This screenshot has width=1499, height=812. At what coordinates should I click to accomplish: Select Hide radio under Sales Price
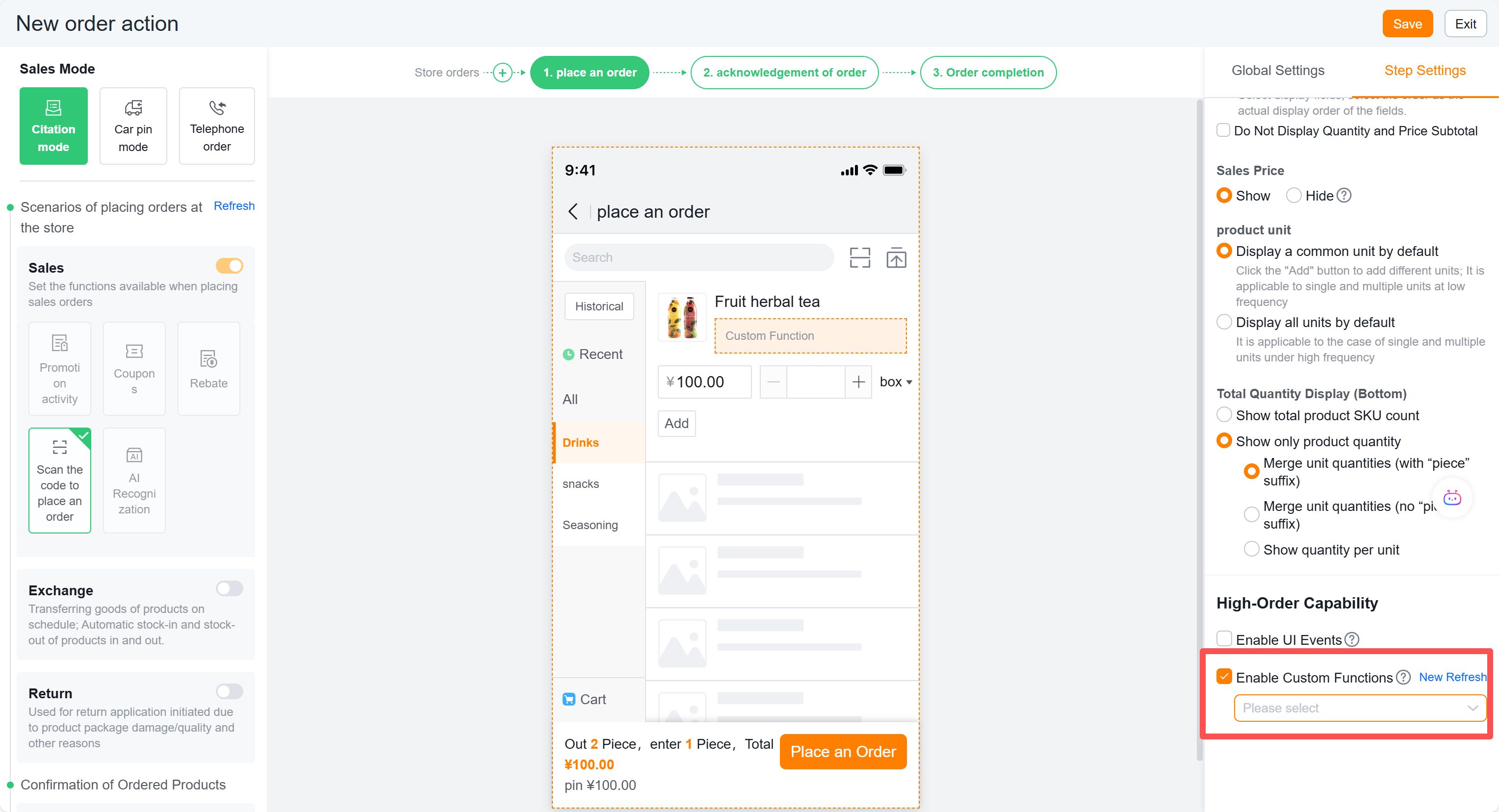(1293, 196)
